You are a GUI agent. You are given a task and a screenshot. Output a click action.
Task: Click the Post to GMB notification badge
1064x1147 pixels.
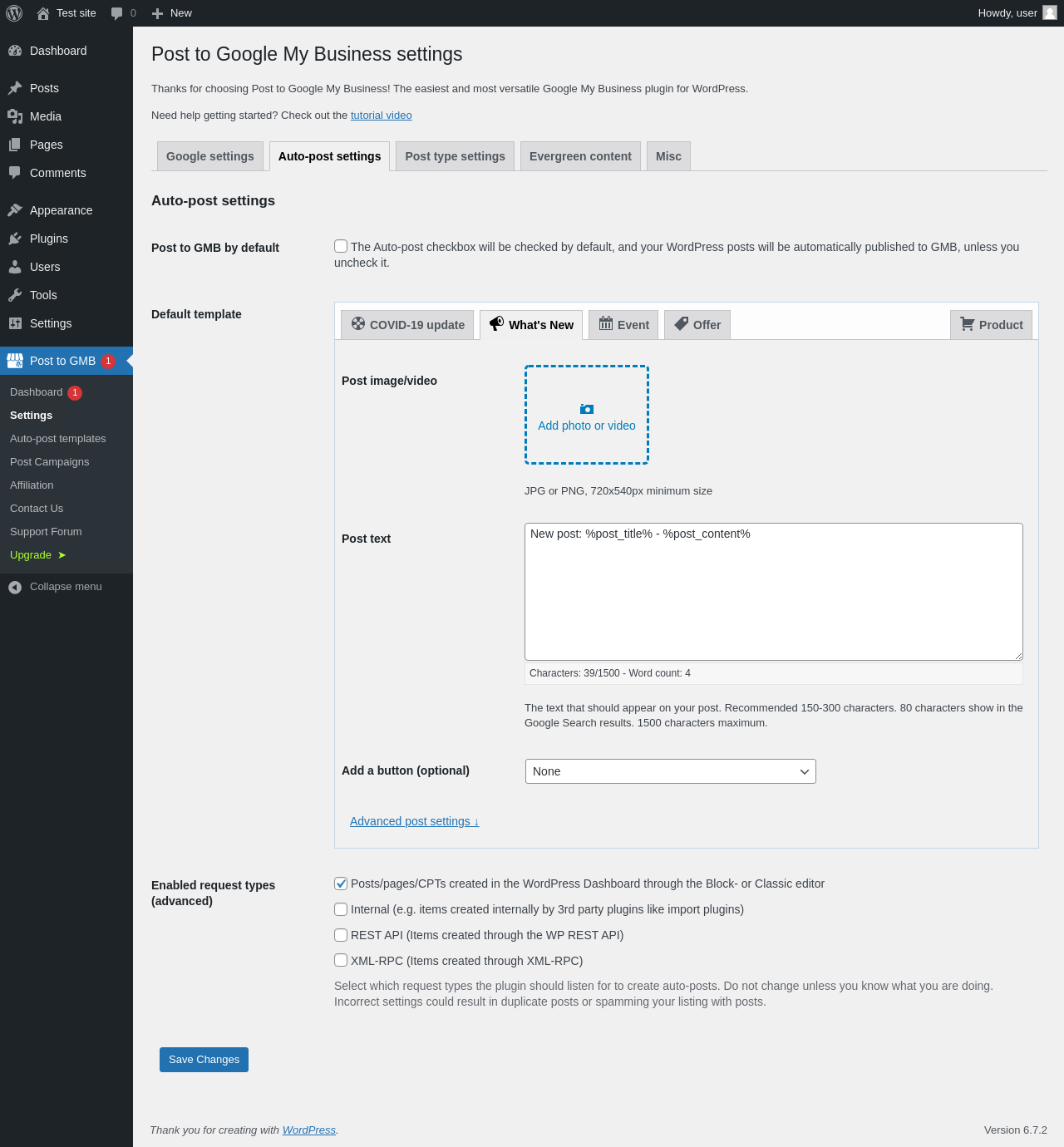(x=108, y=361)
